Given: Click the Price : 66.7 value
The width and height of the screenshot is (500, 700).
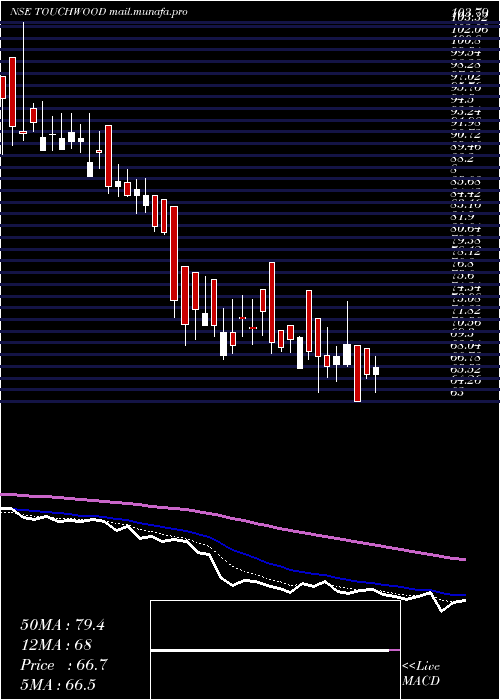Looking at the screenshot, I should click(x=64, y=665).
